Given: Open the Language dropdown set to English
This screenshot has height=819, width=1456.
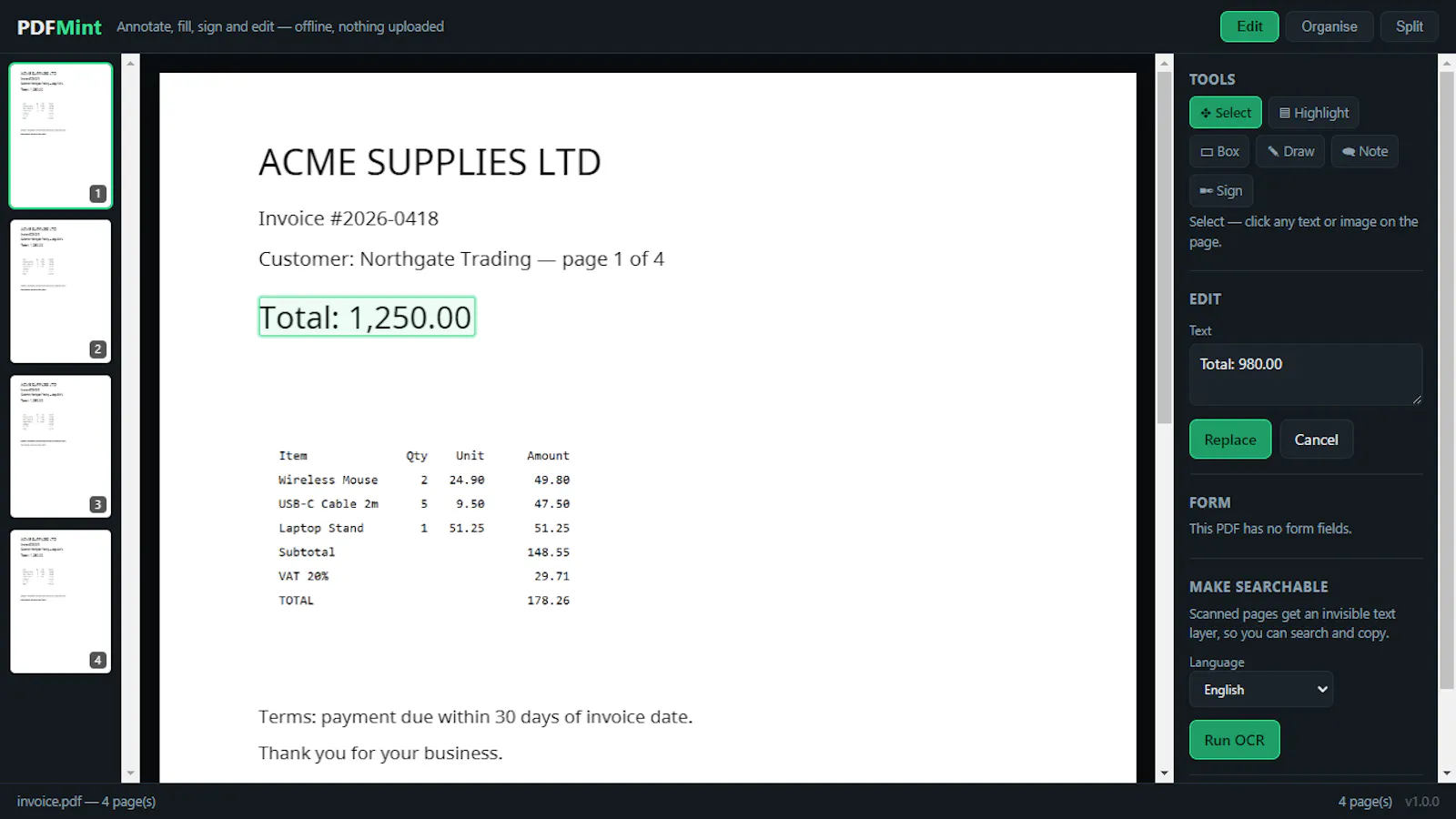Looking at the screenshot, I should point(1260,690).
